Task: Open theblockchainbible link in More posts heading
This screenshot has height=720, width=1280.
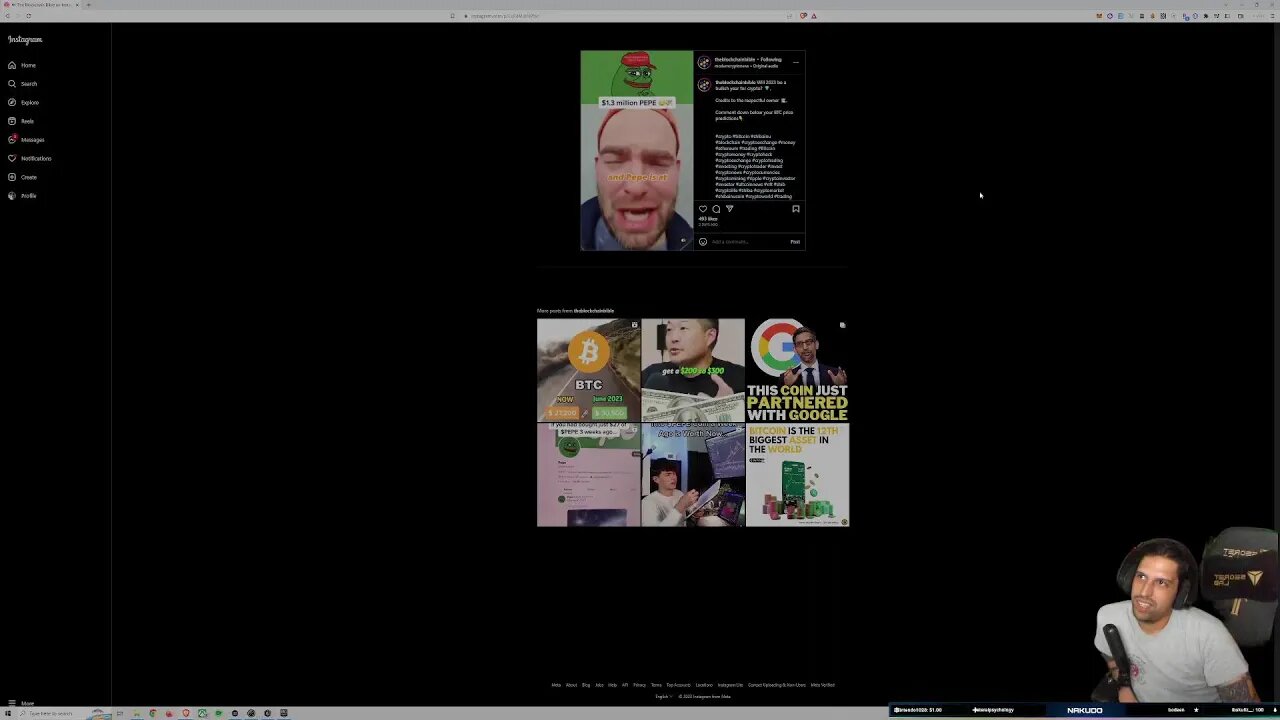Action: (x=594, y=311)
